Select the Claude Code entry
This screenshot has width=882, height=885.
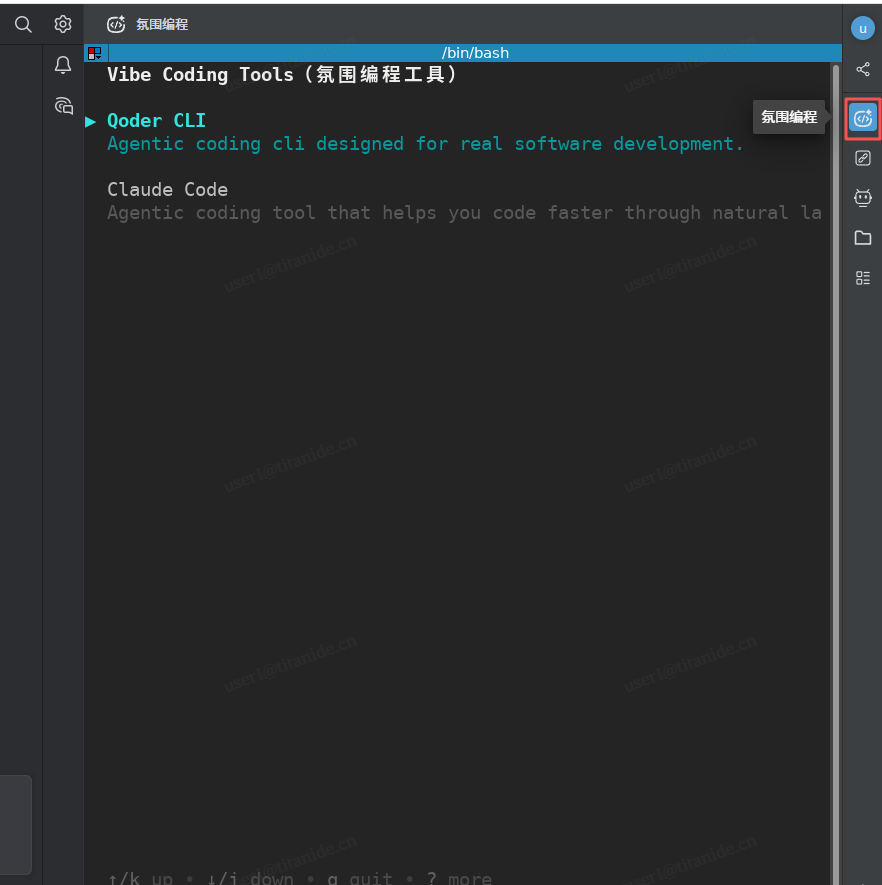pyautogui.click(x=167, y=190)
